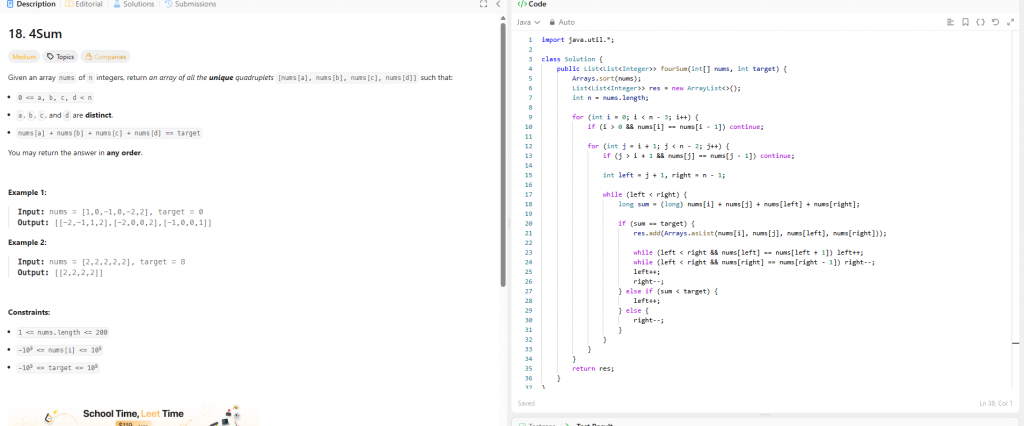Open the Solutions tab
The height and width of the screenshot is (426, 1024).
click(x=133, y=4)
